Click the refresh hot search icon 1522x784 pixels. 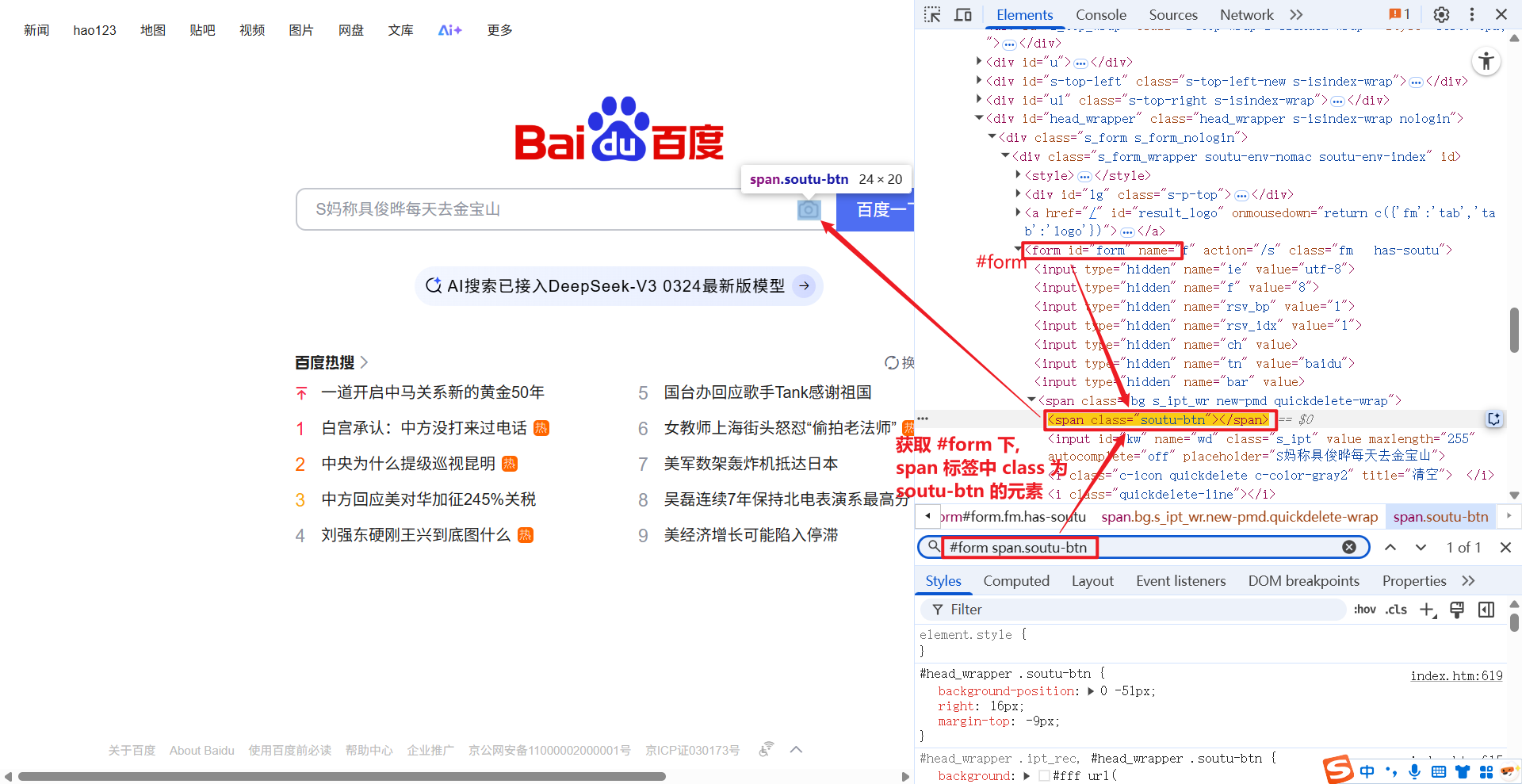(x=893, y=362)
